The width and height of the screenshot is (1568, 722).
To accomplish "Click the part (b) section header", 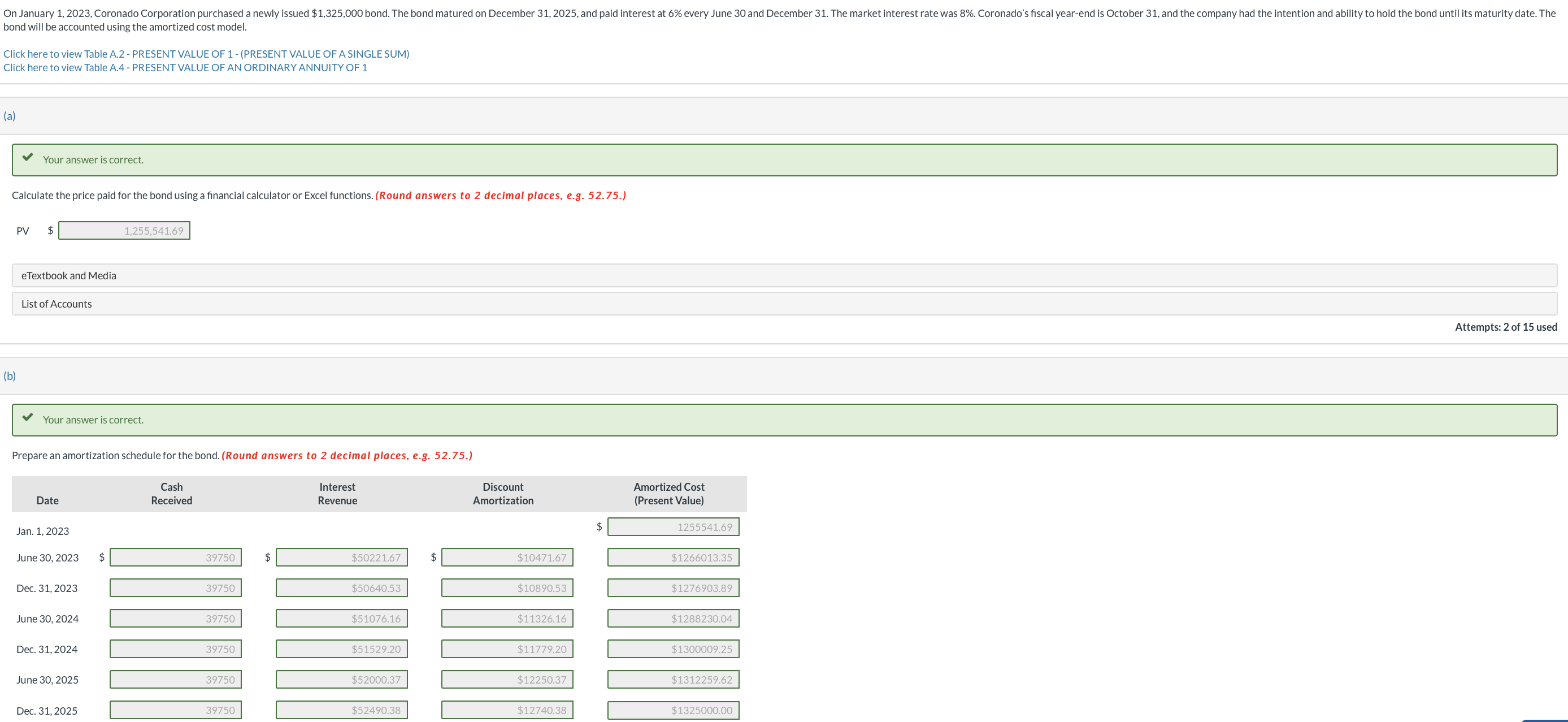I will (10, 376).
